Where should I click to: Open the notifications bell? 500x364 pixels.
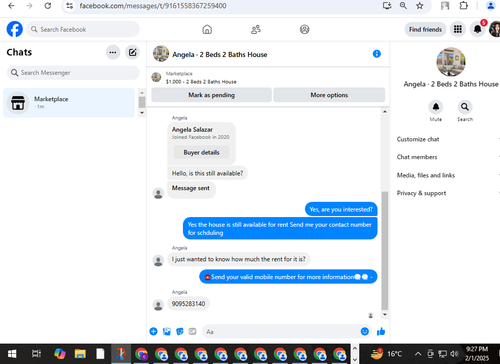pyautogui.click(x=478, y=29)
